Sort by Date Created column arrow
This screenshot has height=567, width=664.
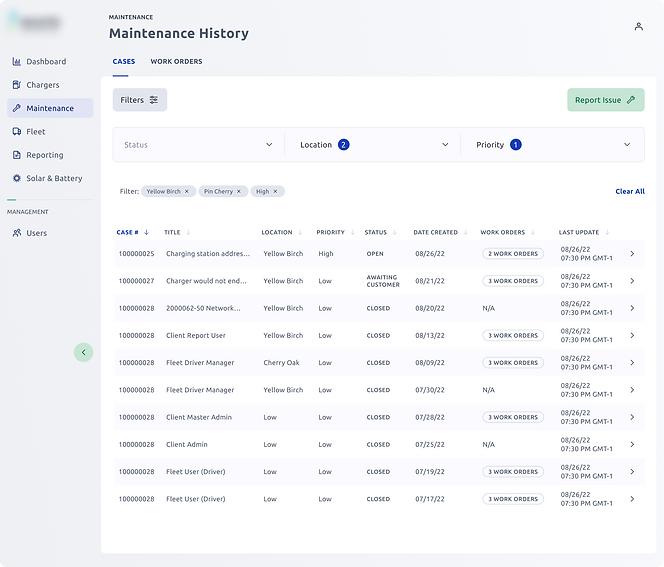pyautogui.click(x=465, y=232)
